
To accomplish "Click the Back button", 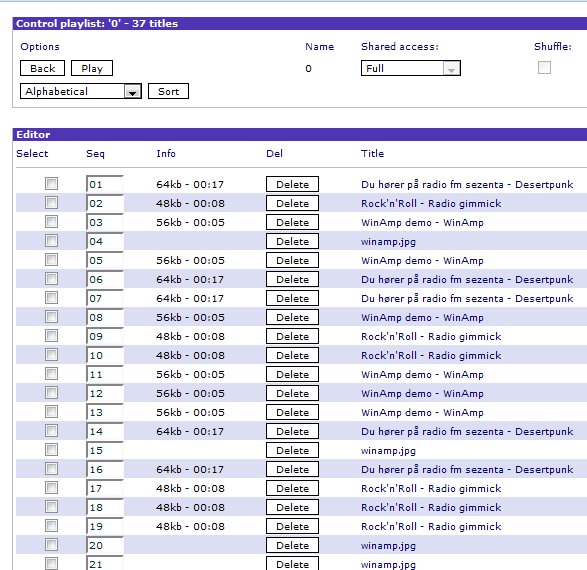I will 42,68.
